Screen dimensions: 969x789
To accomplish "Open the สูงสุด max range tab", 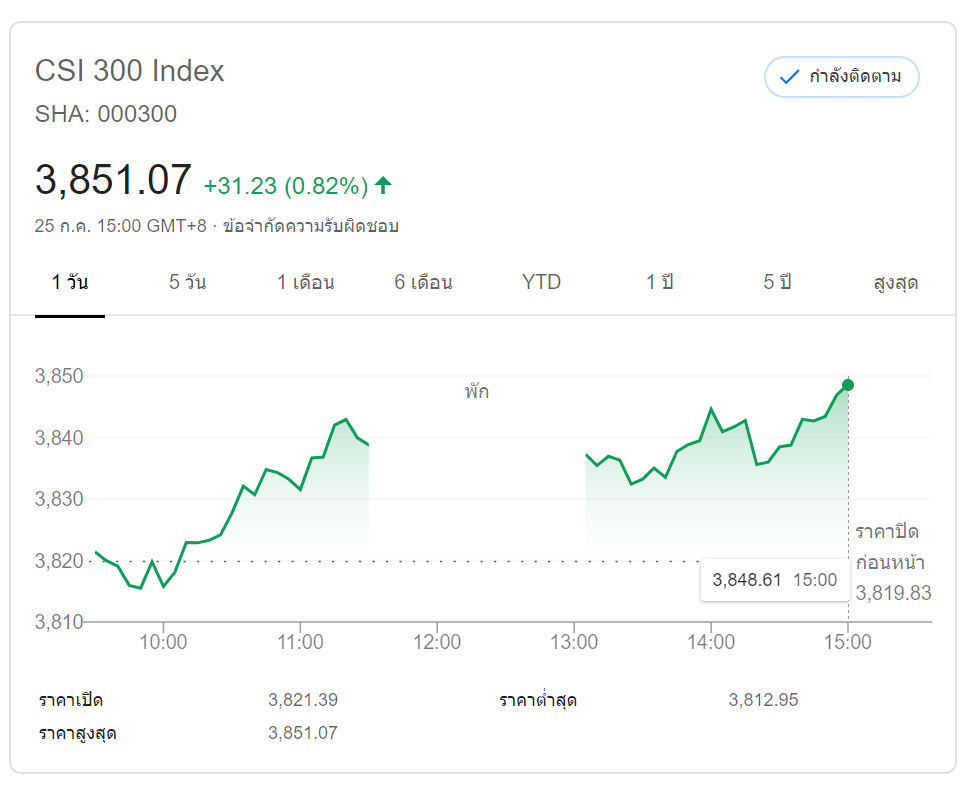I will 895,282.
